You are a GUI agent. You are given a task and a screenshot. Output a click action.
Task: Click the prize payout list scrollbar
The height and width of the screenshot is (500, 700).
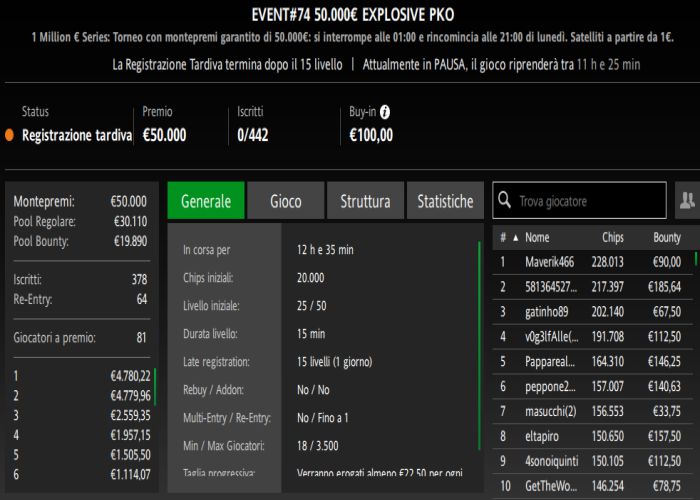(x=156, y=386)
